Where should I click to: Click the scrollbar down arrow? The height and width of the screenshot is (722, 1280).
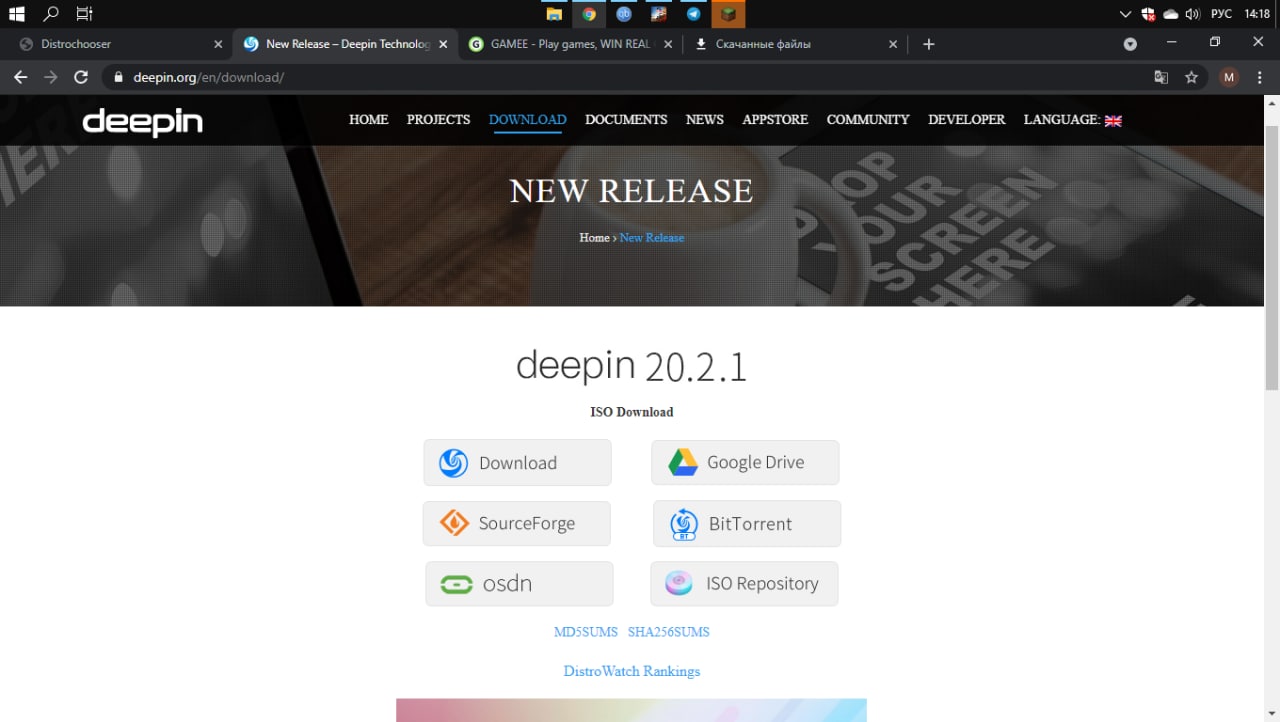[1272, 713]
